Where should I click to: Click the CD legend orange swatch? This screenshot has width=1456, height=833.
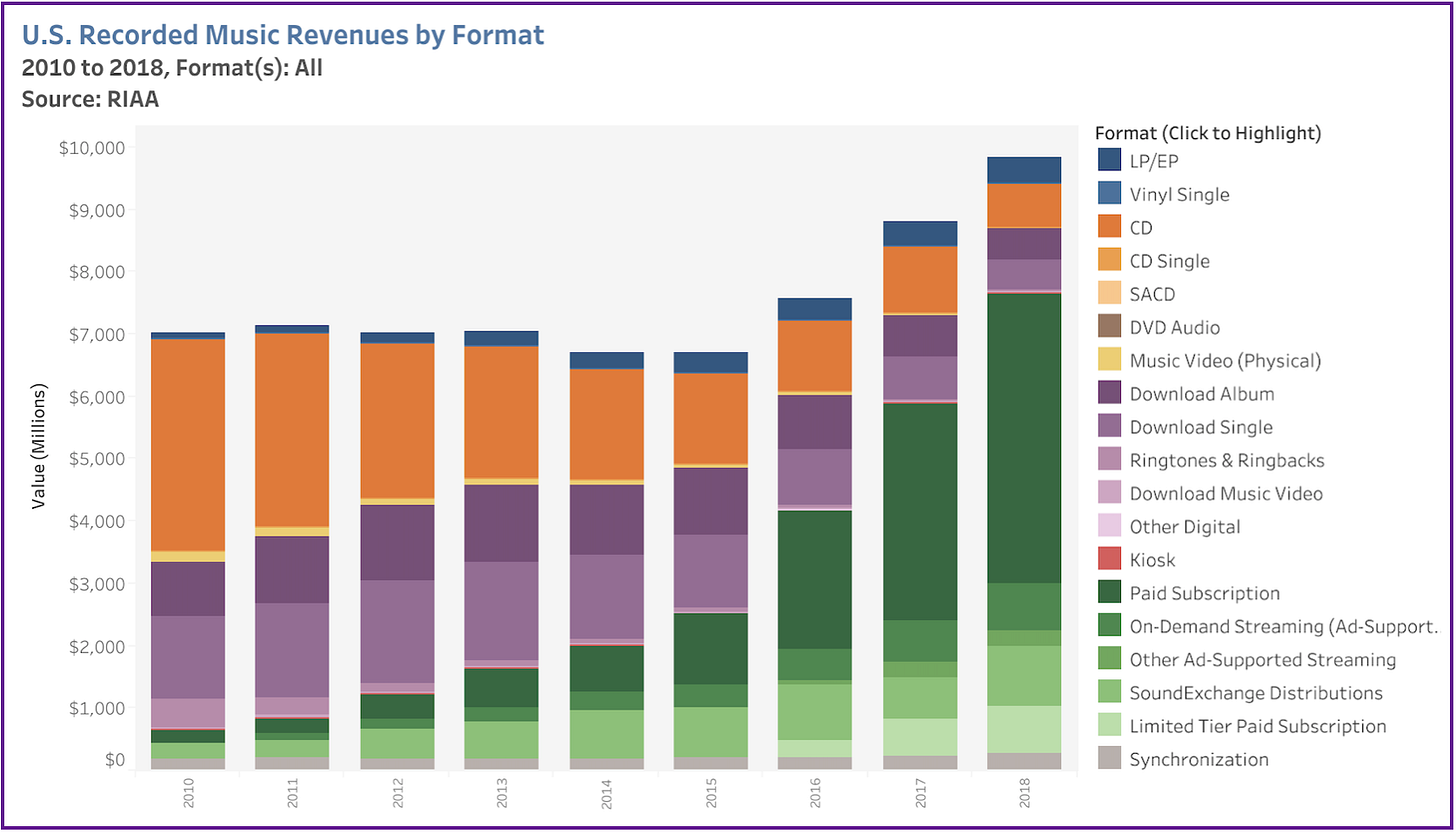[1109, 227]
